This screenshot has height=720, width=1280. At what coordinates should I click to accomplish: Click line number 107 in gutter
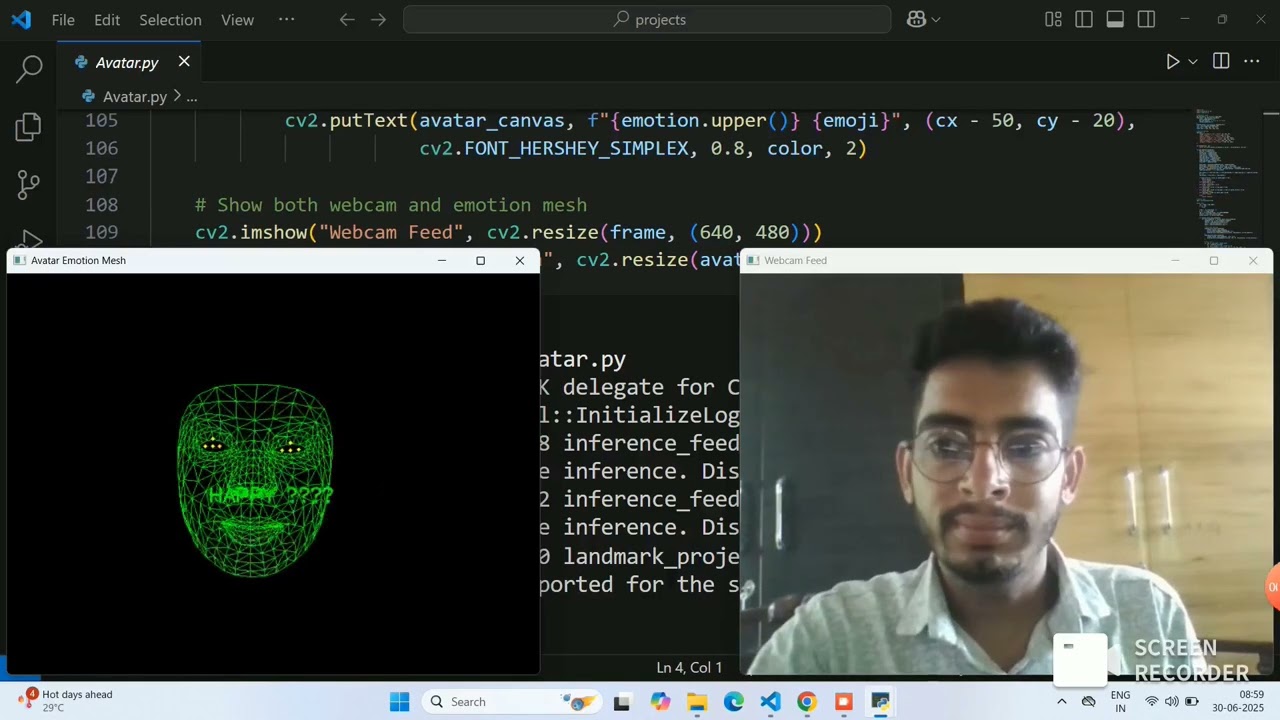pyautogui.click(x=101, y=176)
